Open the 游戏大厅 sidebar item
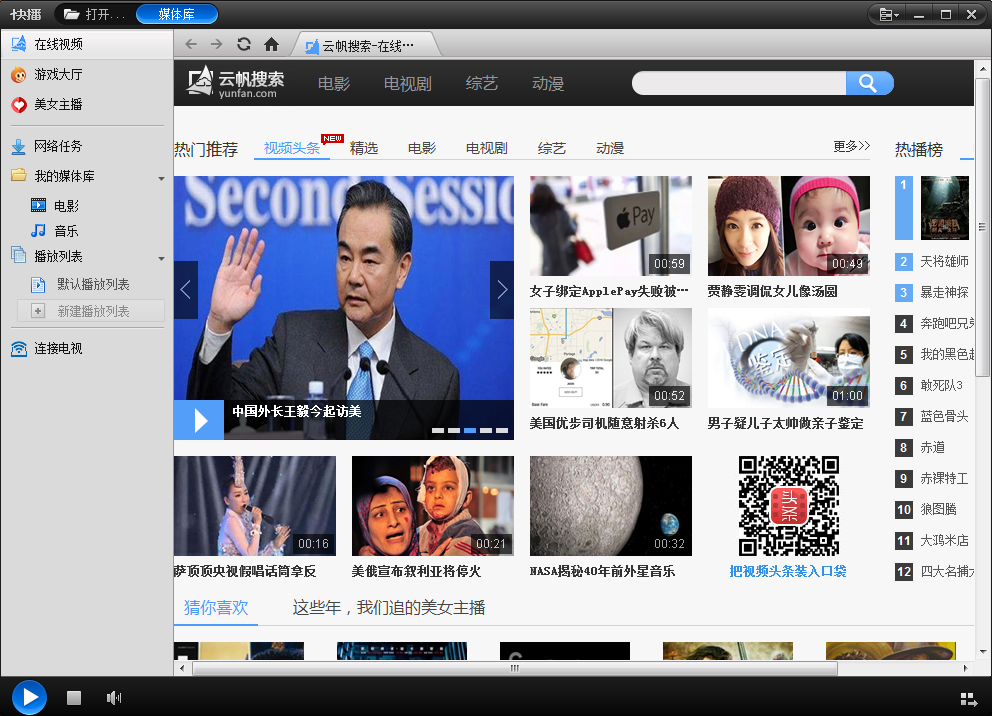Viewport: 992px width, 716px height. coord(58,75)
